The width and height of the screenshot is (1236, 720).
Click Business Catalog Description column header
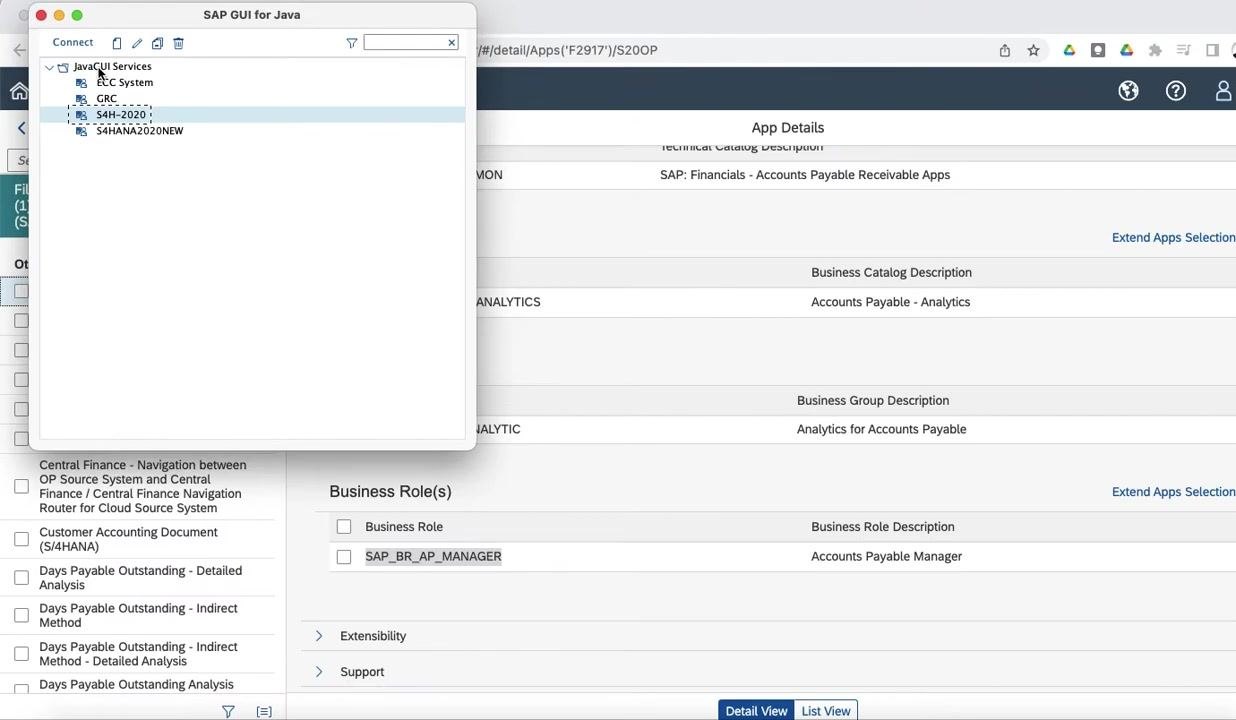click(891, 273)
